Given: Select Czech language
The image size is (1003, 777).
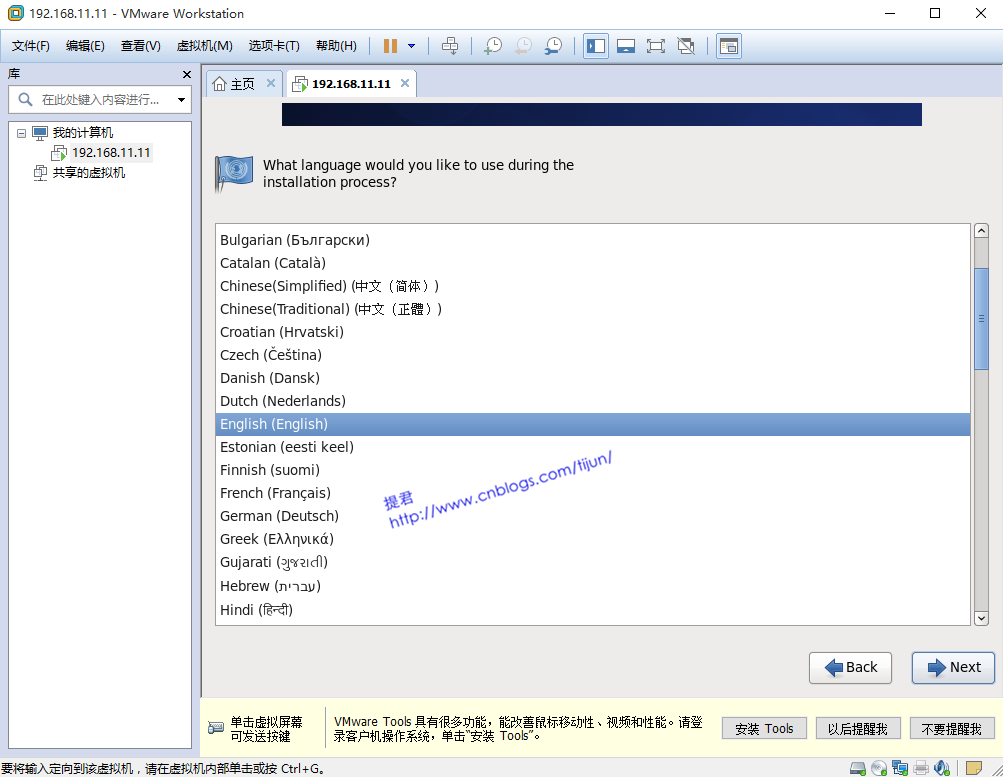Looking at the screenshot, I should point(592,355).
